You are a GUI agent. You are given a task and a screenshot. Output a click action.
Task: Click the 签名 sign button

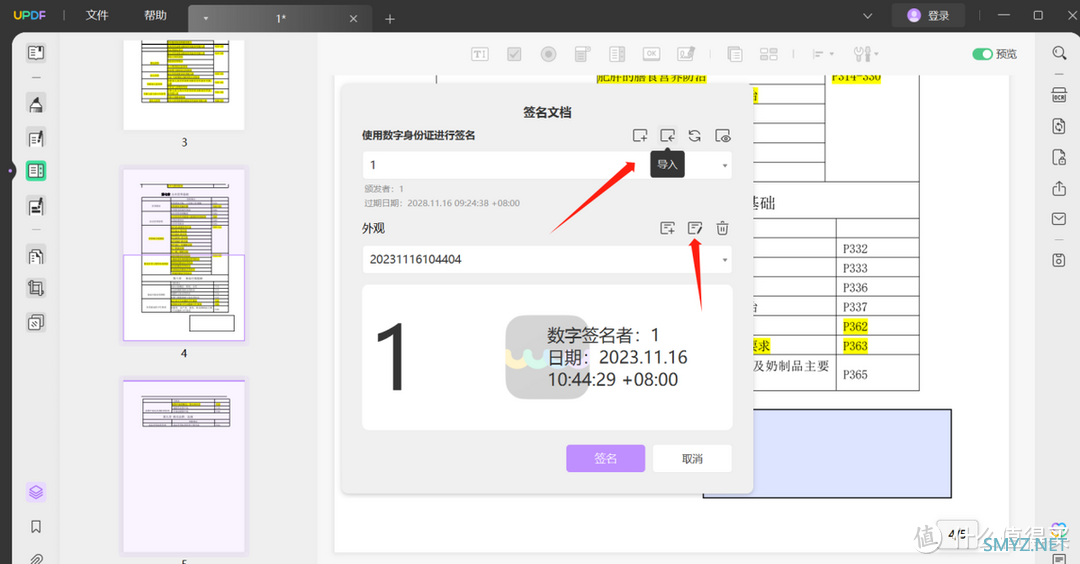click(x=605, y=459)
